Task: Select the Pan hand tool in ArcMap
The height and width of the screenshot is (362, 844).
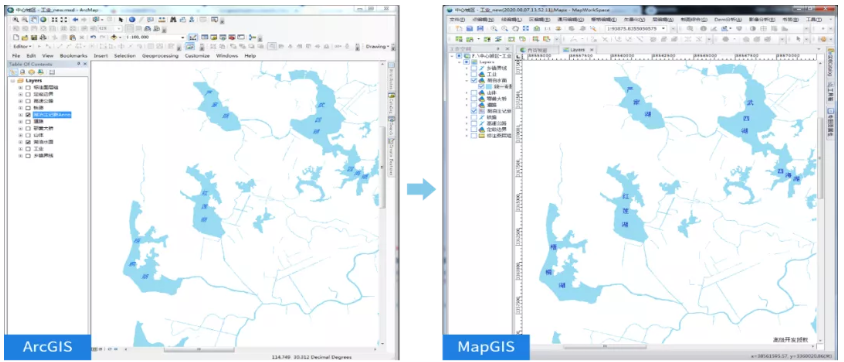Action: coord(34,19)
